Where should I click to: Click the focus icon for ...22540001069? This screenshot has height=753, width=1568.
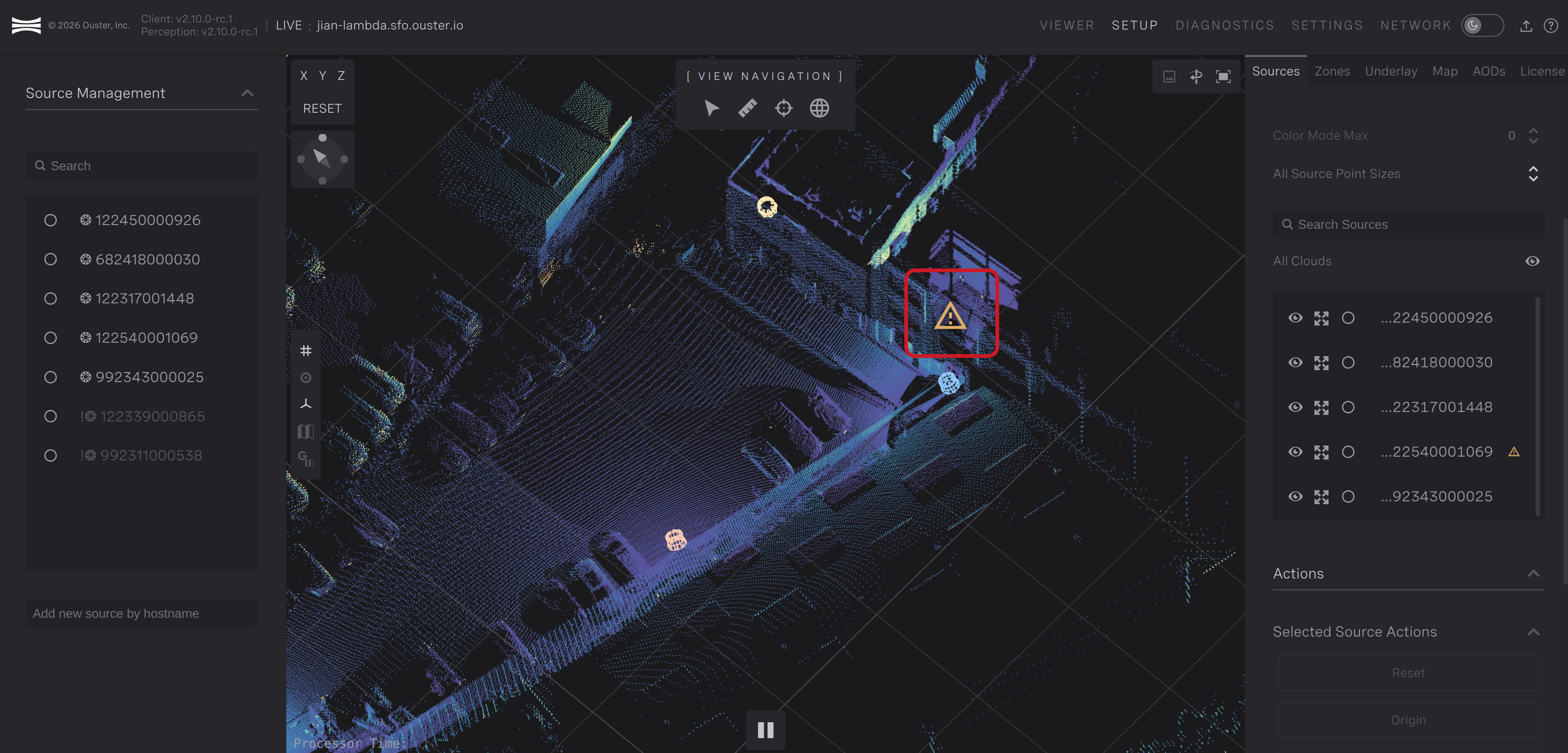point(1322,452)
